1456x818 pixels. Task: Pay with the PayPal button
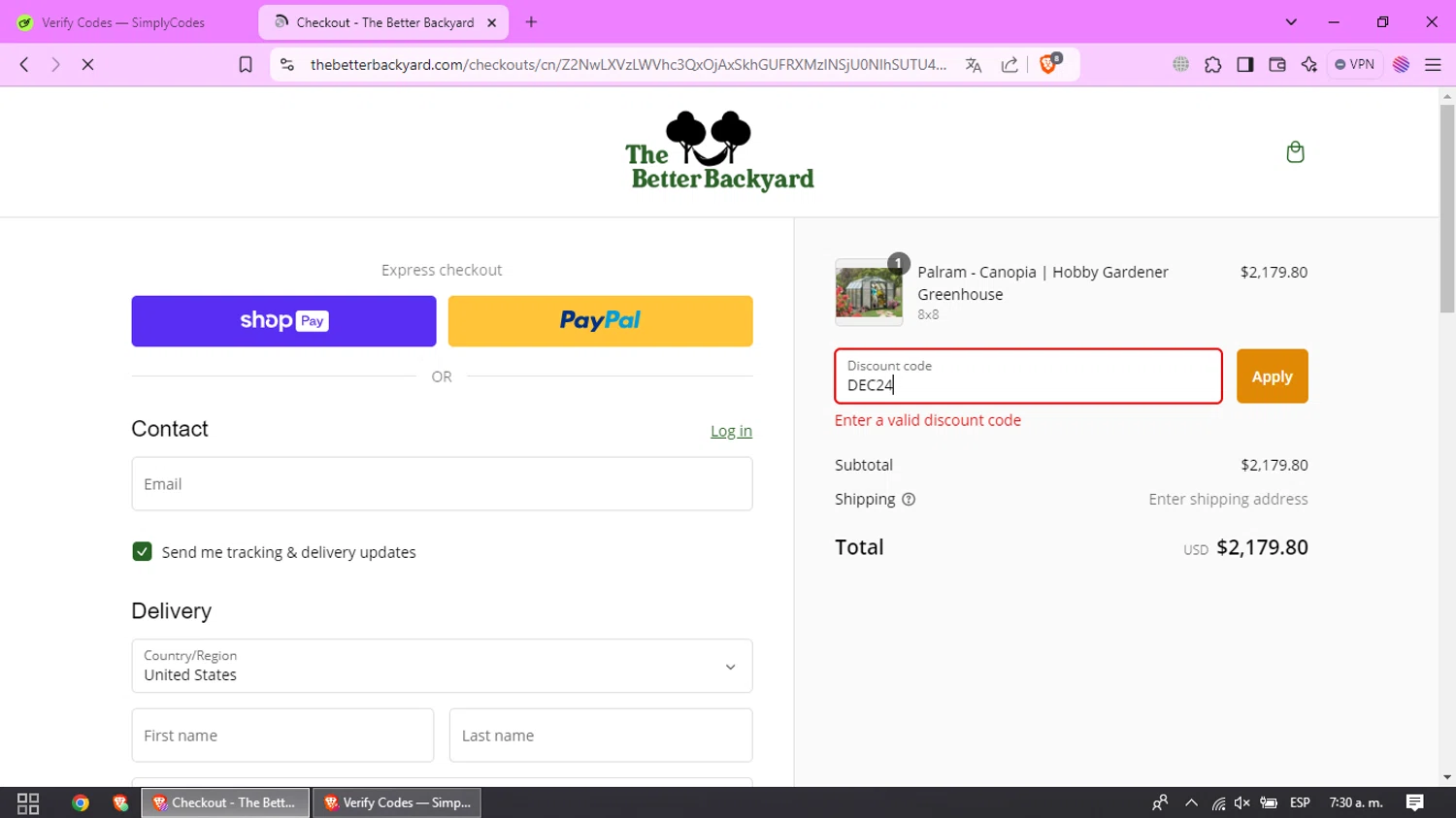(x=600, y=321)
